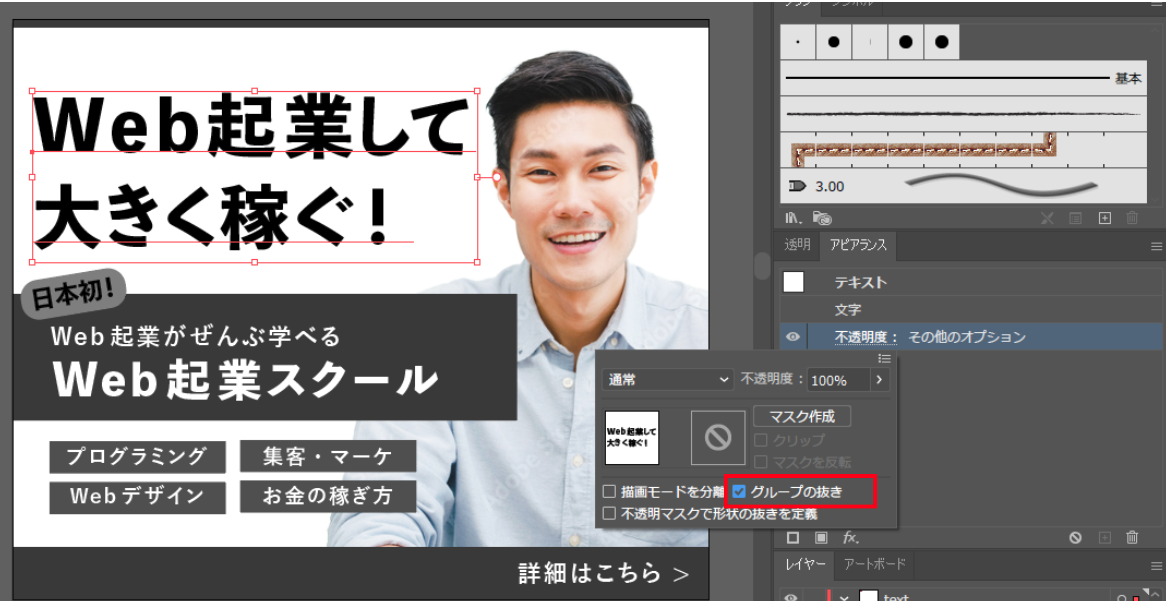Image resolution: width=1166 pixels, height=602 pixels.
Task: Click the 大きく稼ぐ! headline line
Action: [213, 217]
